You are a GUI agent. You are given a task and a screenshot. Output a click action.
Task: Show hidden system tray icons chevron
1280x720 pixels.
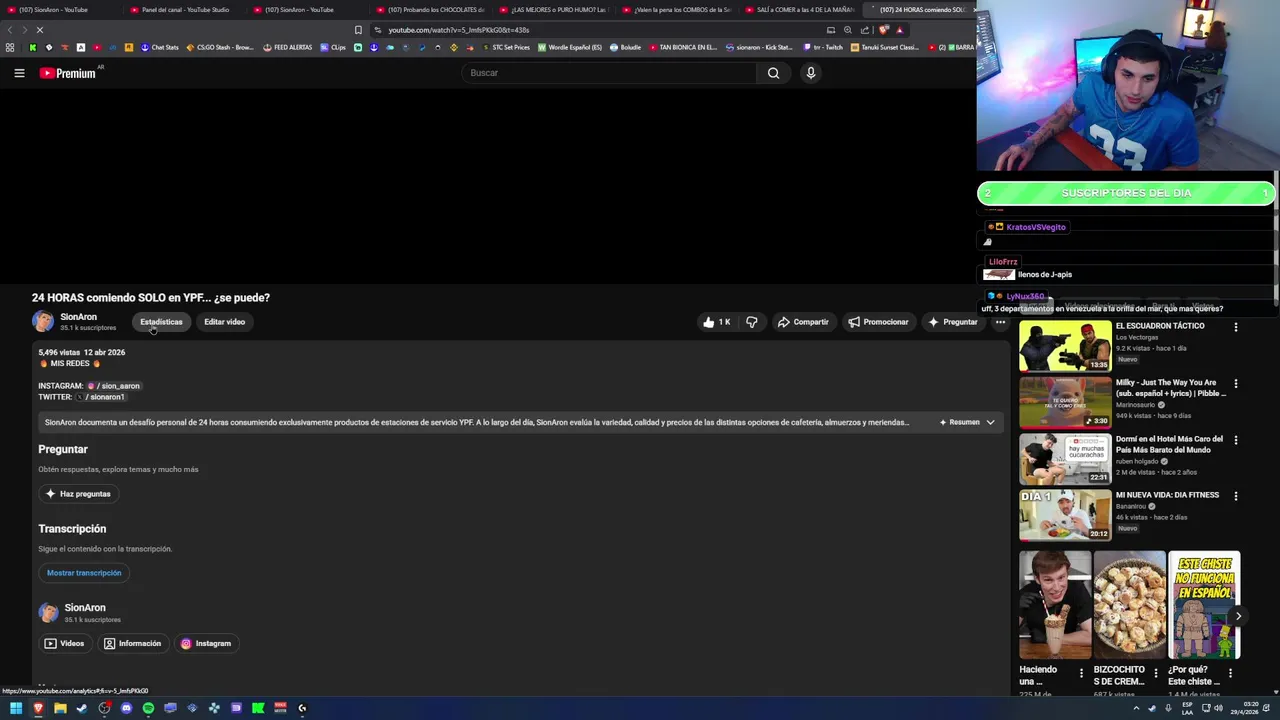[x=1136, y=708]
